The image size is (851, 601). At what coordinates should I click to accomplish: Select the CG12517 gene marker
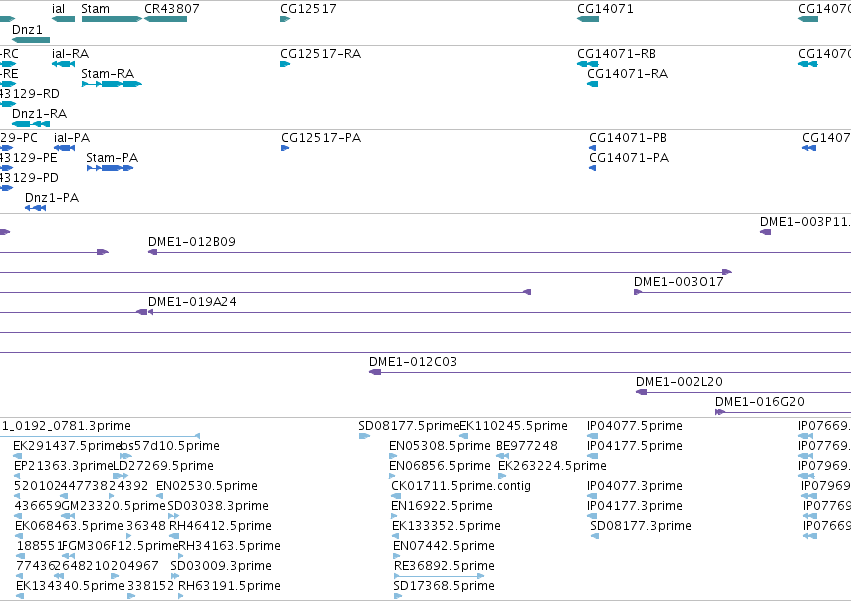[285, 19]
